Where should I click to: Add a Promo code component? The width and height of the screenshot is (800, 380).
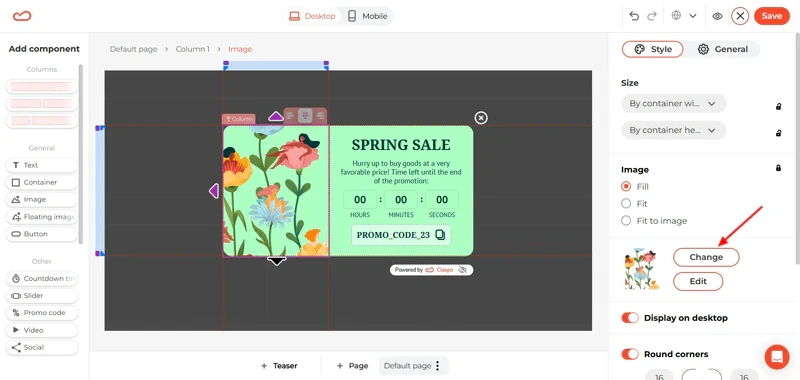(41, 313)
